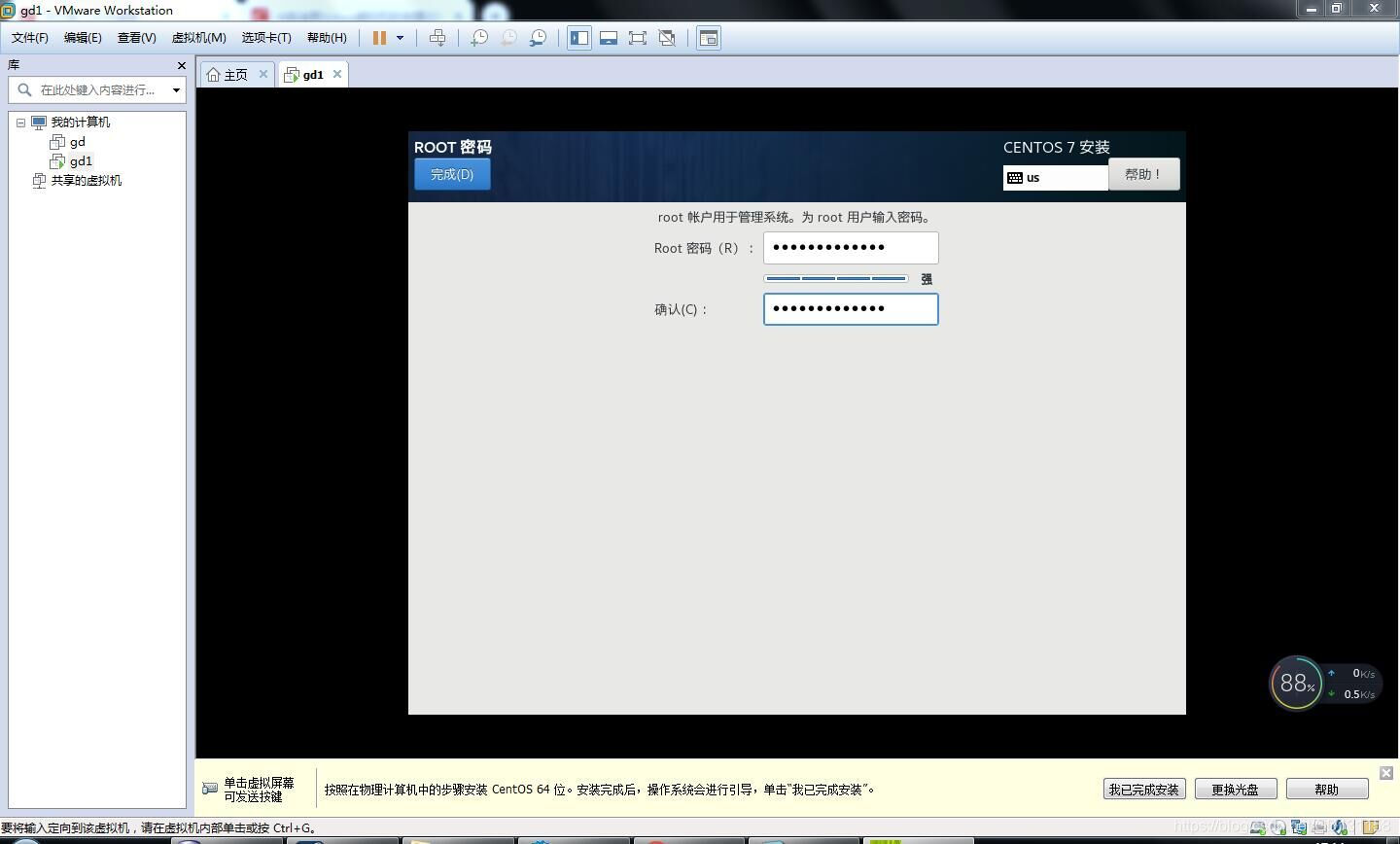Take a snapshot of the virtual machine
The width and height of the screenshot is (1400, 844).
click(479, 38)
